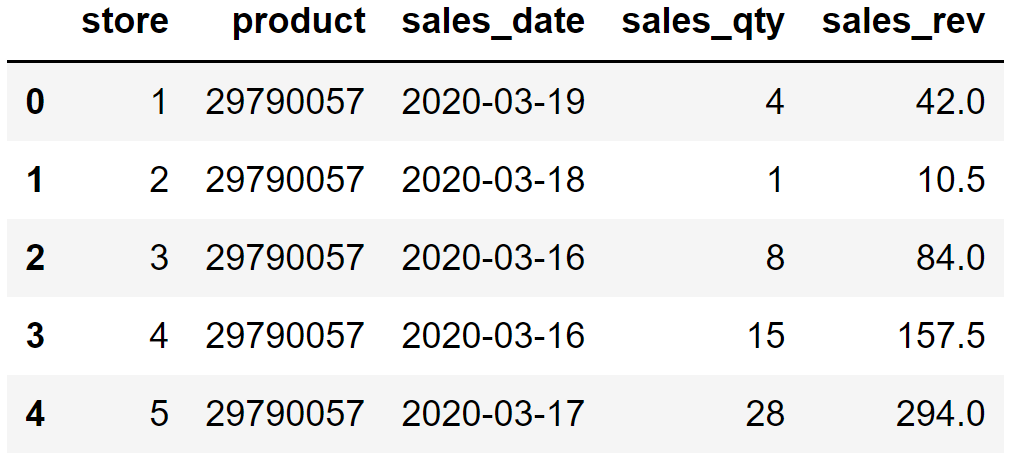Select the date cell 2020-03-18
Image resolution: width=1012 pixels, height=461 pixels.
[x=493, y=180]
